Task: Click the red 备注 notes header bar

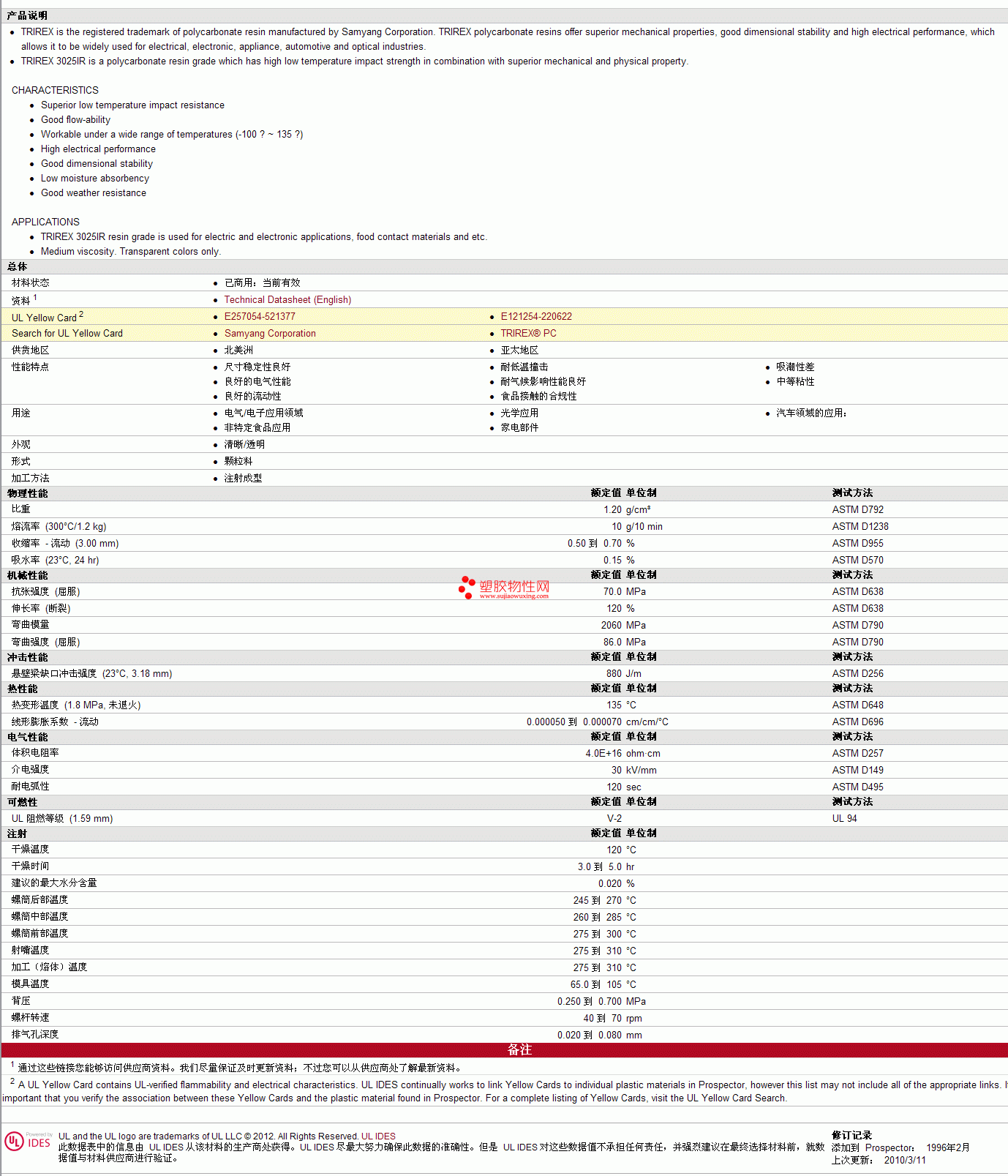Action: (504, 1050)
